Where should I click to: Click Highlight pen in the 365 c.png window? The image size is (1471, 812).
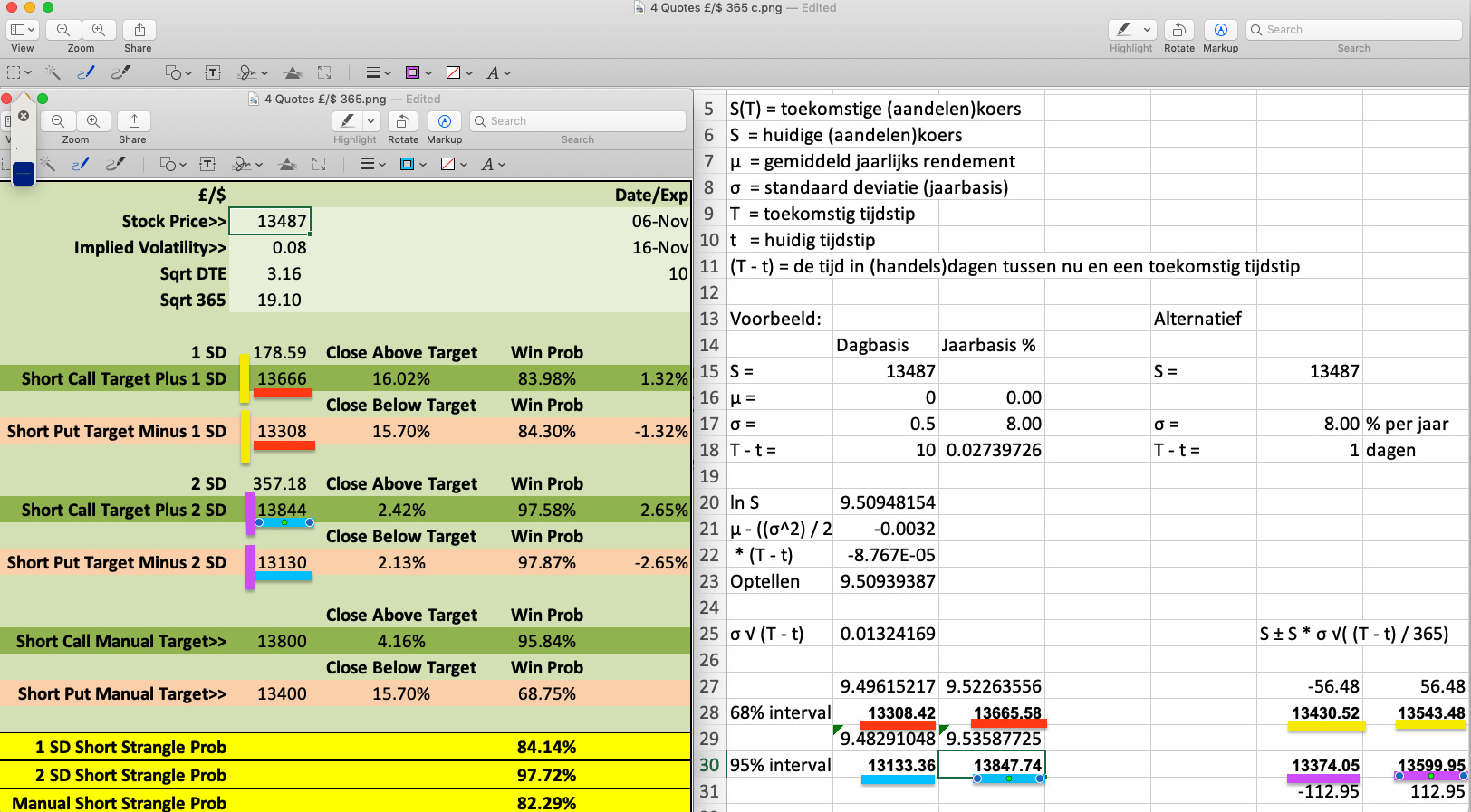point(1123,30)
